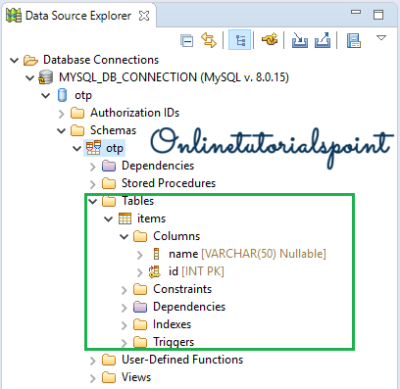This screenshot has width=400, height=389.
Task: Collapse the MYSQL_DB_CONNECTION node
Action: point(30,78)
